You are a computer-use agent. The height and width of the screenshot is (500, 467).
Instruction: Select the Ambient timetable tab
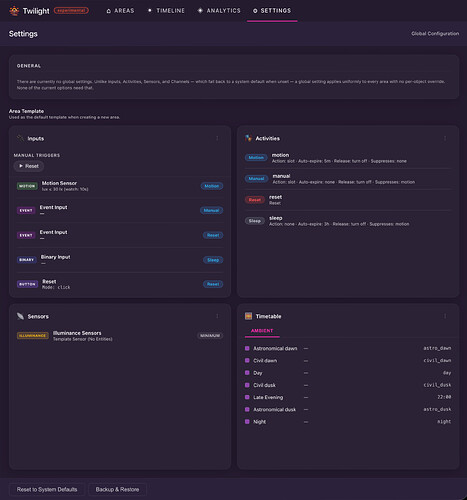pos(262,331)
